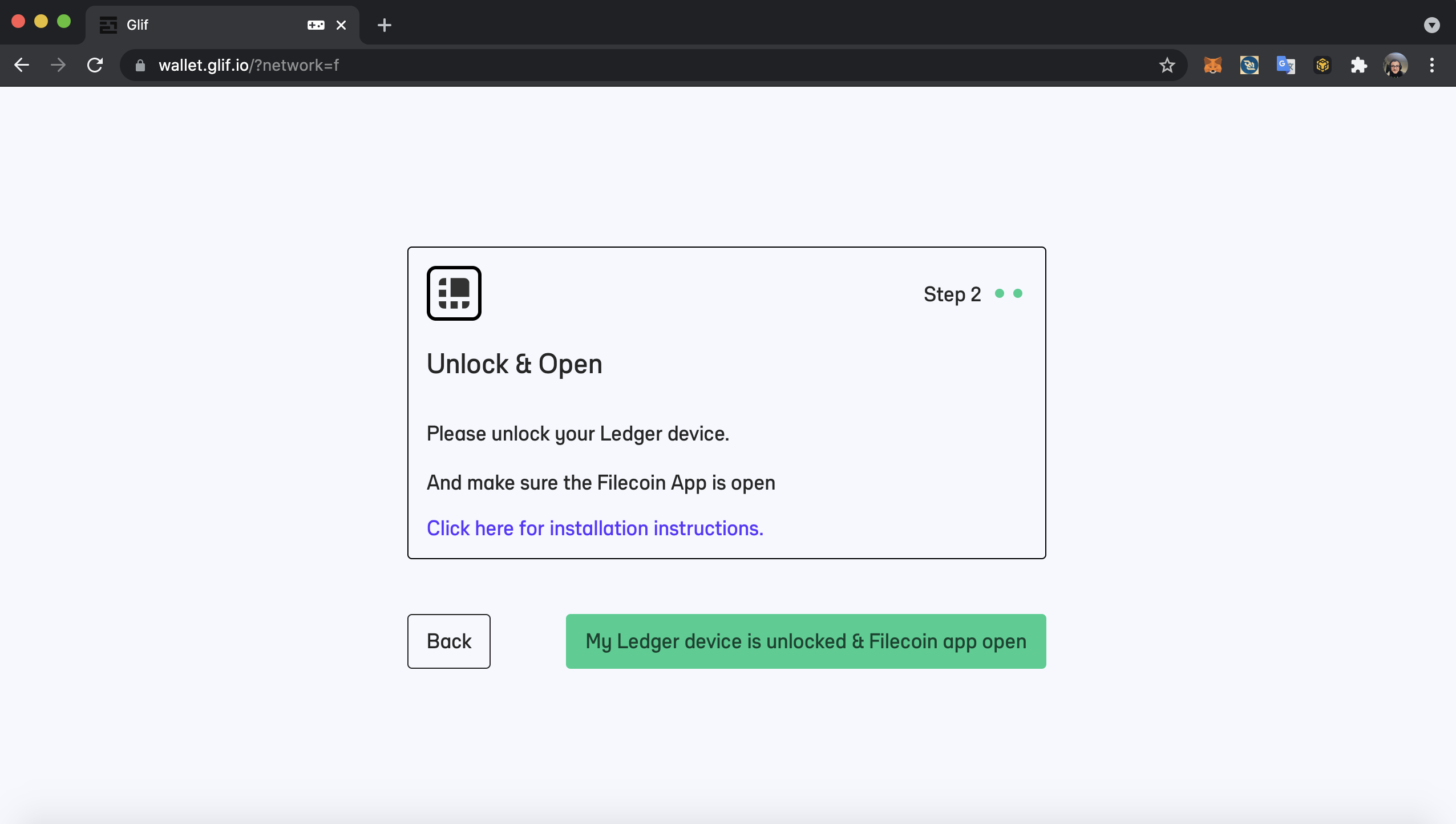Click the second green step indicator dot

(x=1018, y=293)
